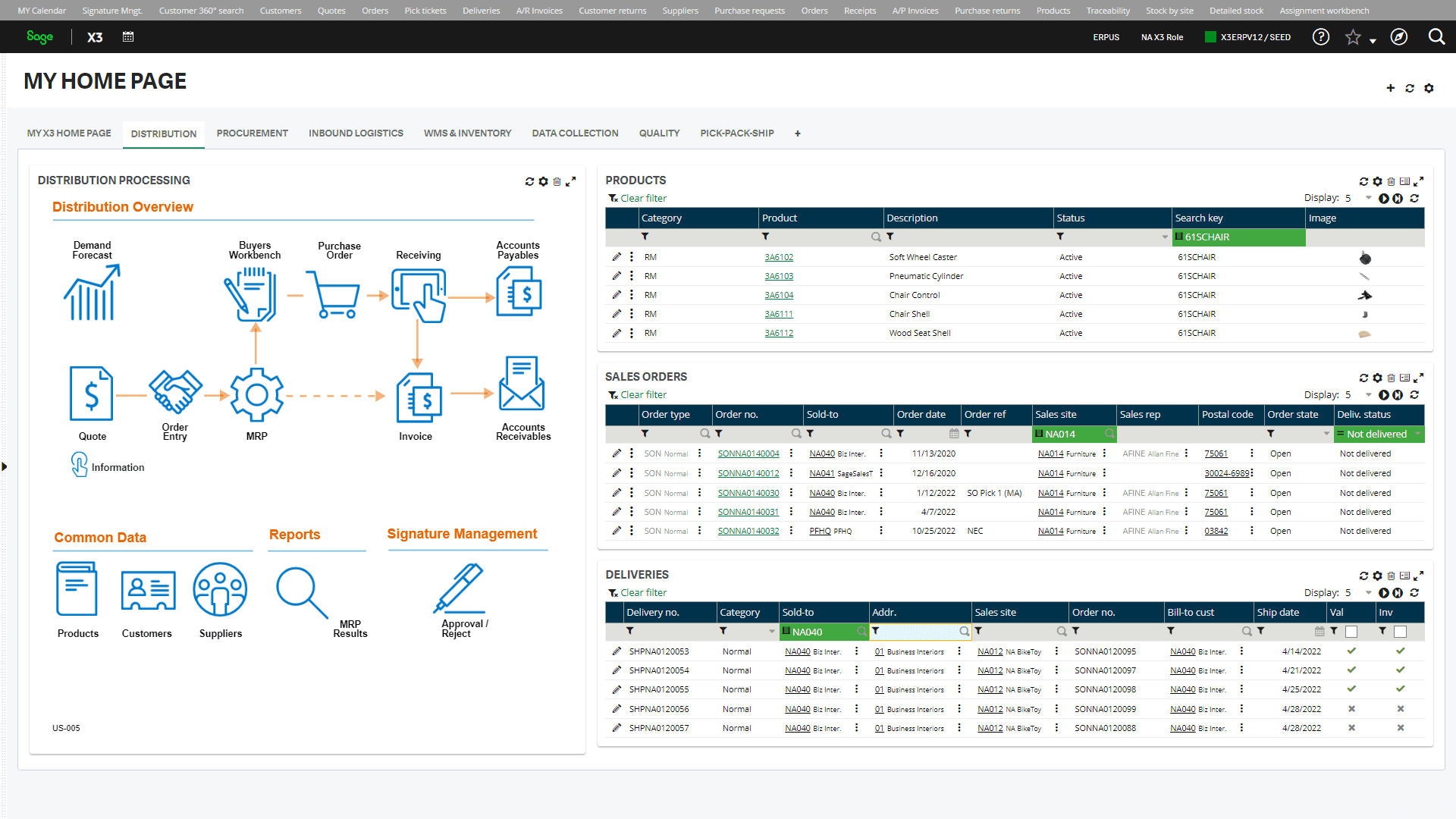Viewport: 1456px width, 819px height.
Task: Switch to the WMS & Inventory tab
Action: click(x=467, y=133)
